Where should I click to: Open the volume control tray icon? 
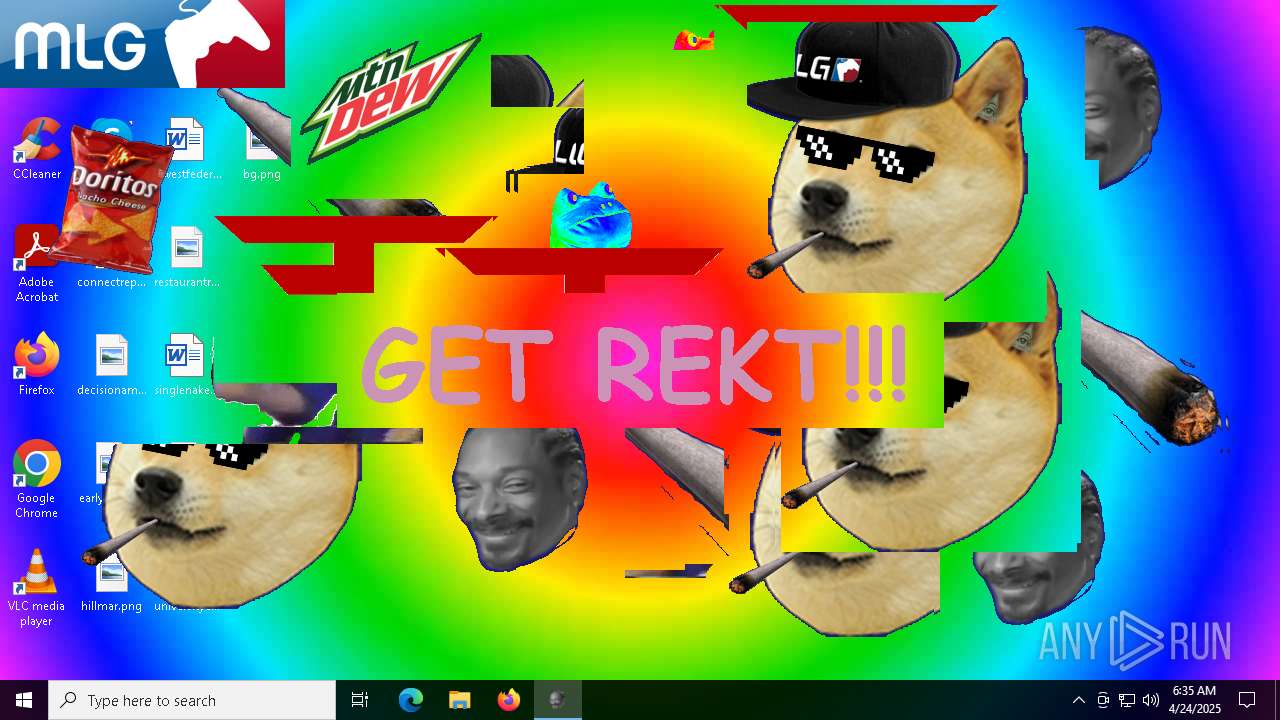click(x=1151, y=700)
